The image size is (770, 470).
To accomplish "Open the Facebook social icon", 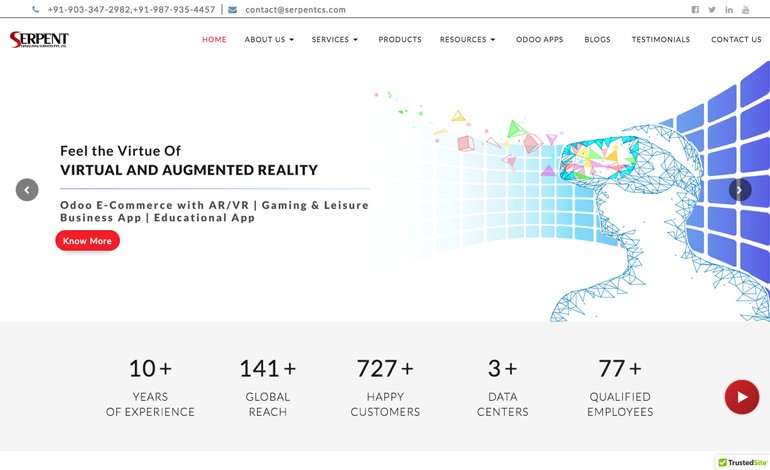I will (x=695, y=10).
